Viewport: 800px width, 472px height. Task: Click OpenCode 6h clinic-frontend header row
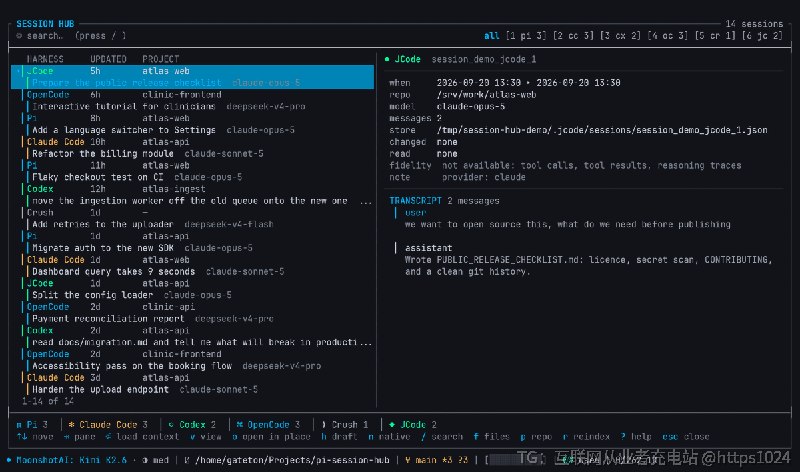coord(192,94)
